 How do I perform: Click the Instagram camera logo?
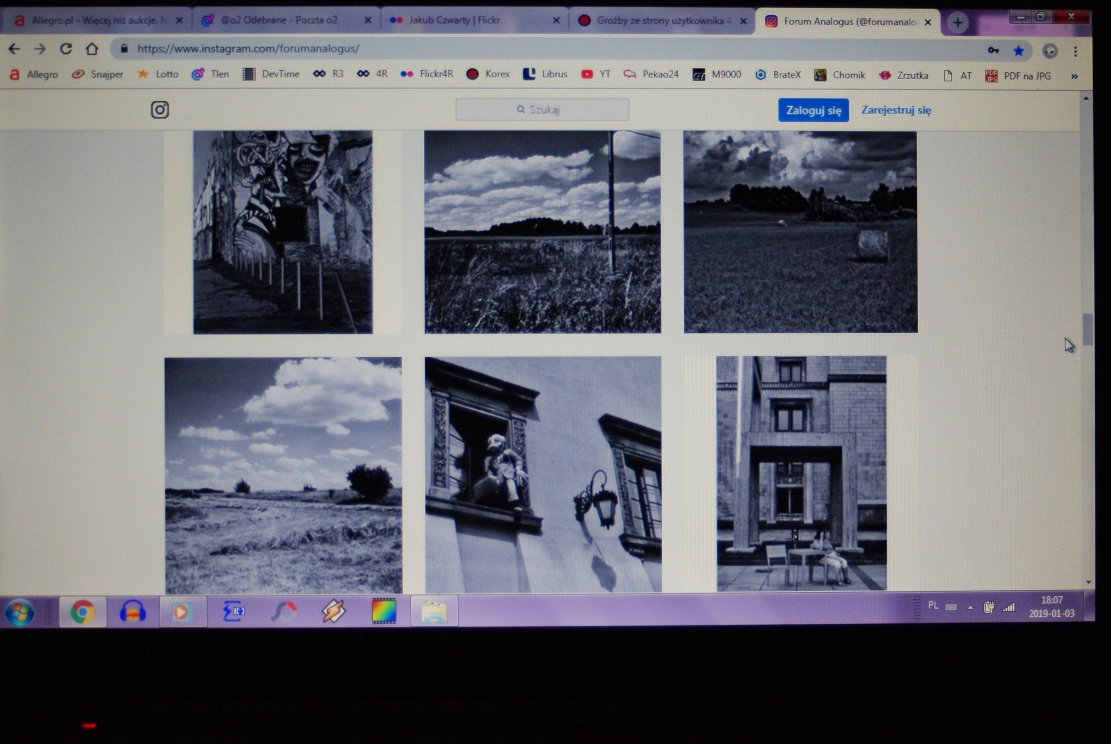coord(160,110)
